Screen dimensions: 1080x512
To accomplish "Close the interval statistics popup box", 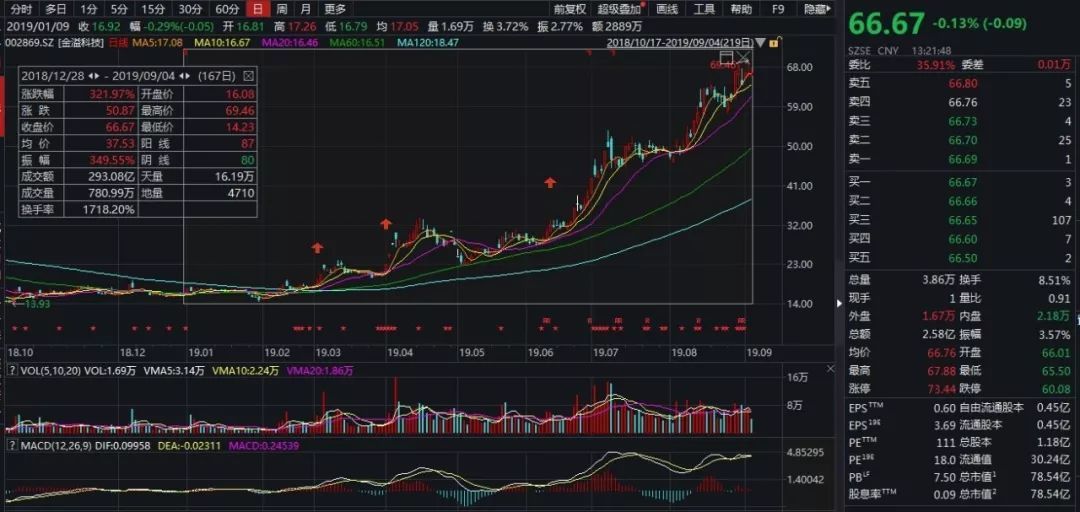I will pos(249,76).
